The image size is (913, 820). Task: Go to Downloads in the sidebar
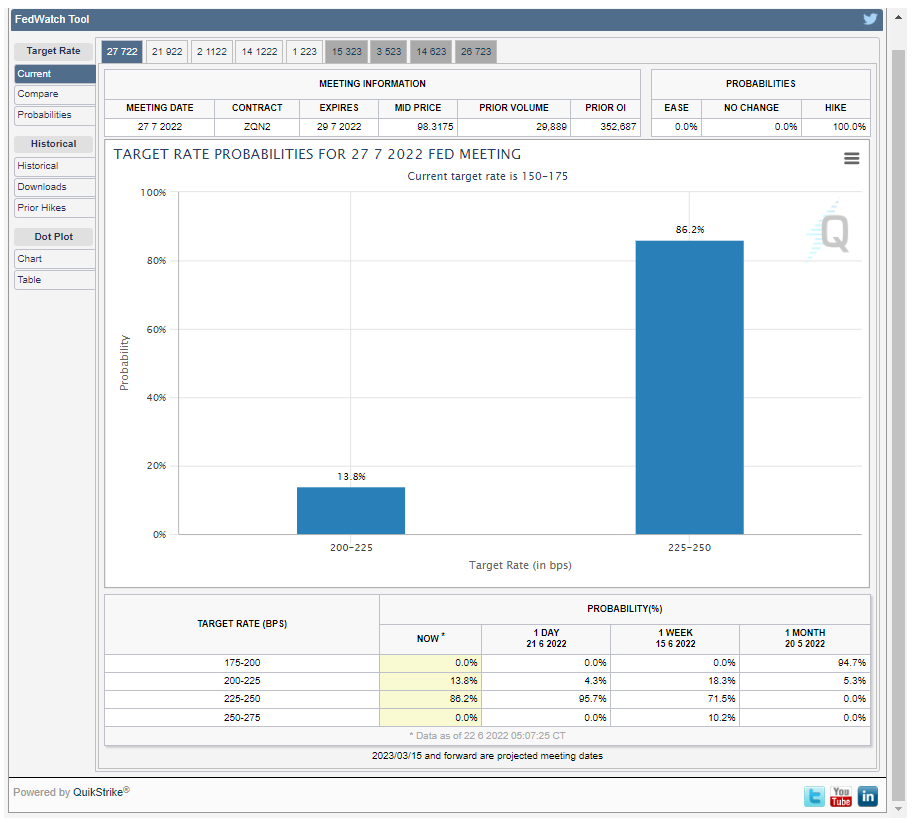[x=55, y=187]
